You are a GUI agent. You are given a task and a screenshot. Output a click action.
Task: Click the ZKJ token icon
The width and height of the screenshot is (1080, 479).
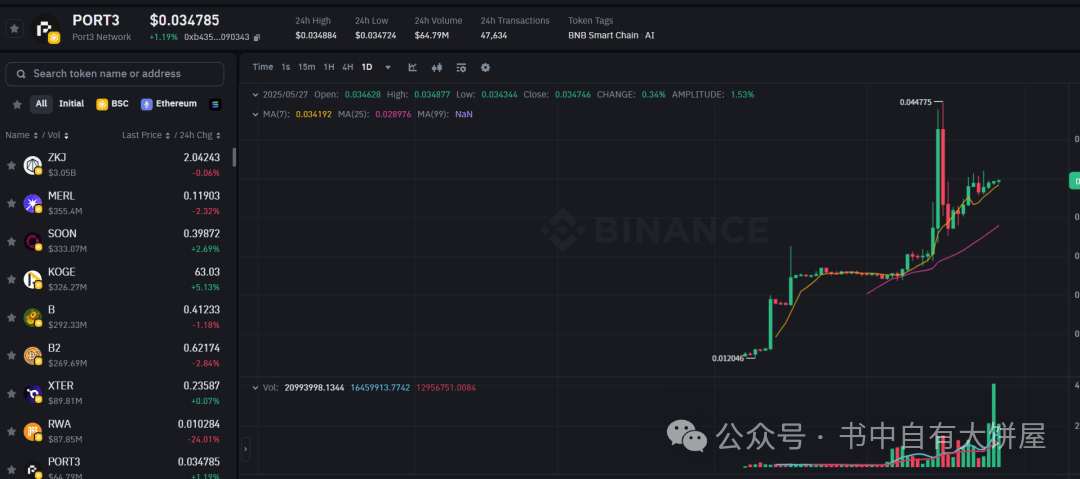(33, 165)
